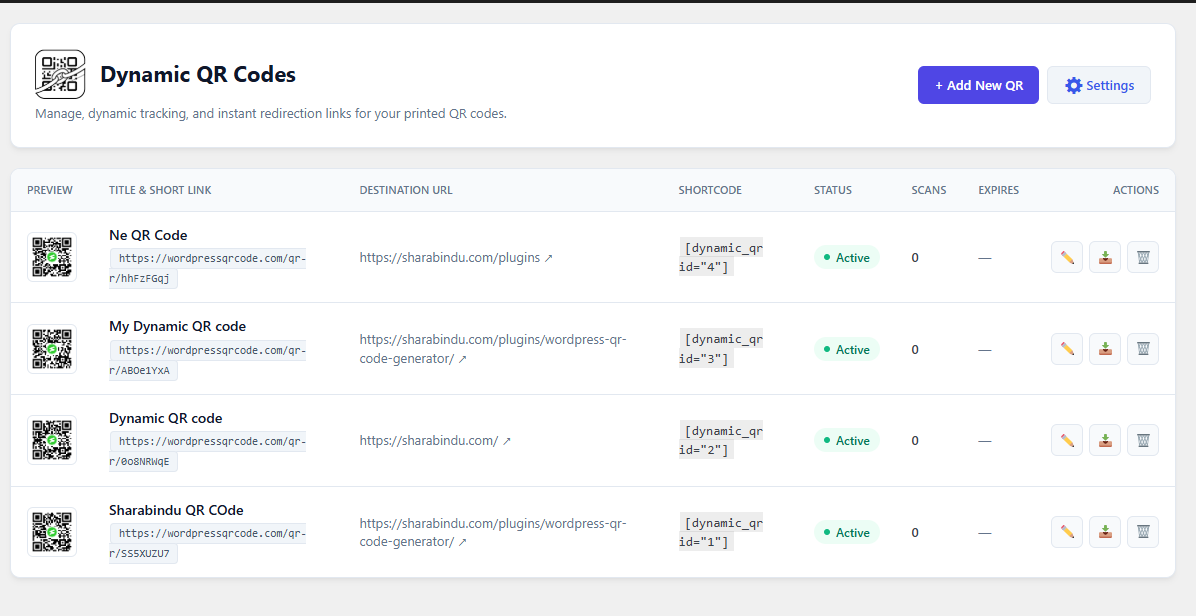1196x616 pixels.
Task: Click the Shortcode column header
Action: pos(710,190)
